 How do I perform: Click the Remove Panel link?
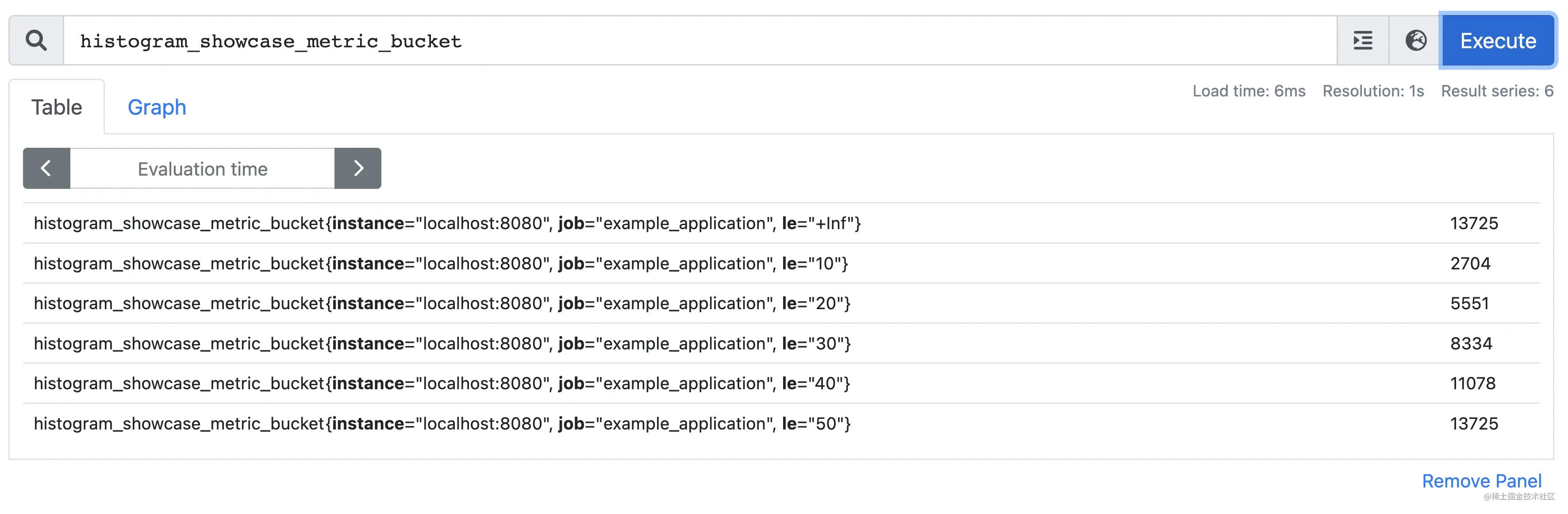(x=1481, y=480)
